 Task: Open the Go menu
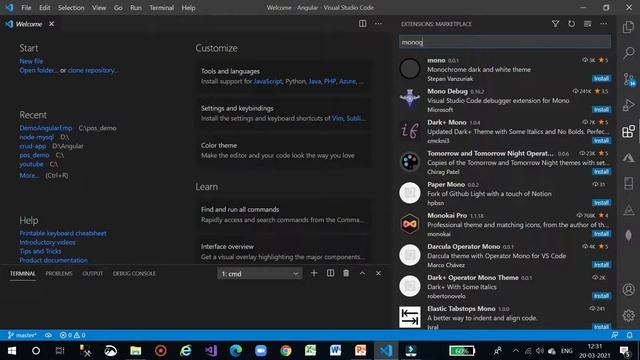click(118, 8)
